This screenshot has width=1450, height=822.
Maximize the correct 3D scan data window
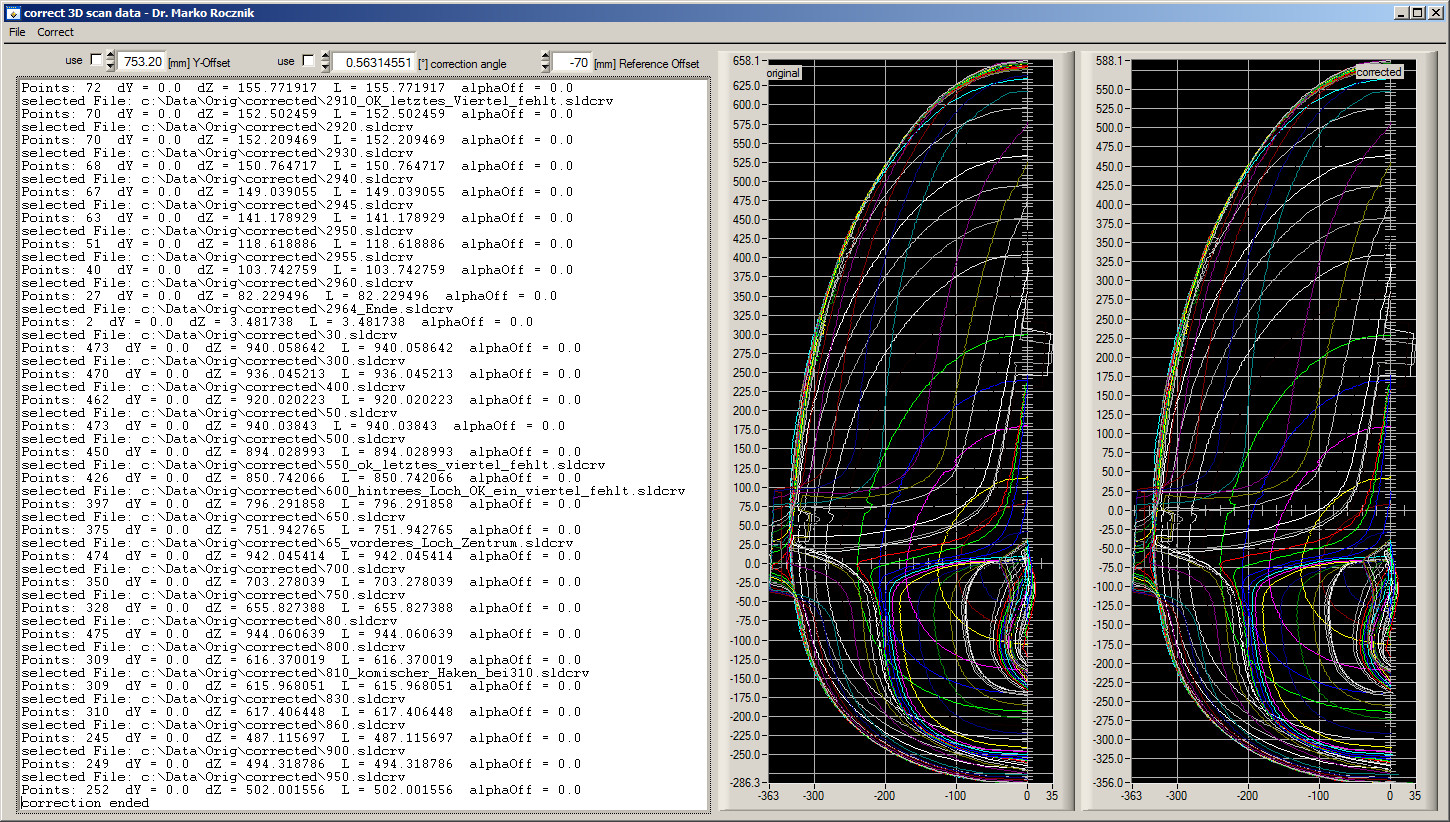(1416, 12)
